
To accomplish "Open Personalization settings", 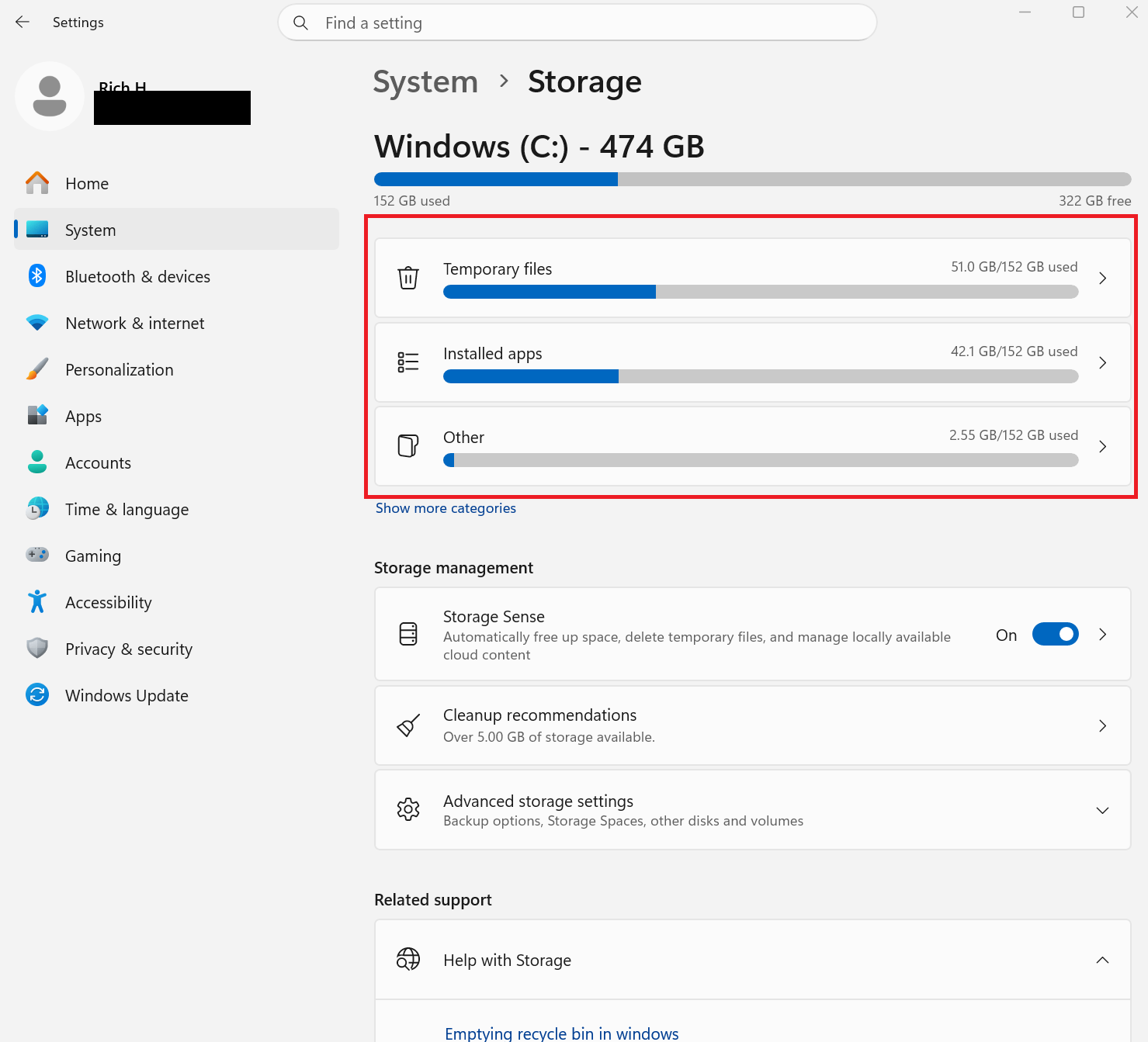I will click(176, 369).
